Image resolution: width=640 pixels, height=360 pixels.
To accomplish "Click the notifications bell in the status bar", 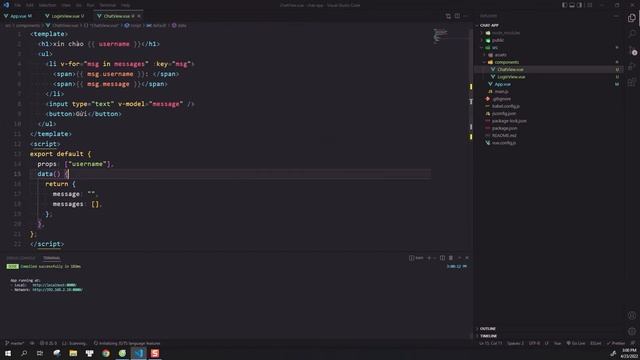I will click(633, 343).
